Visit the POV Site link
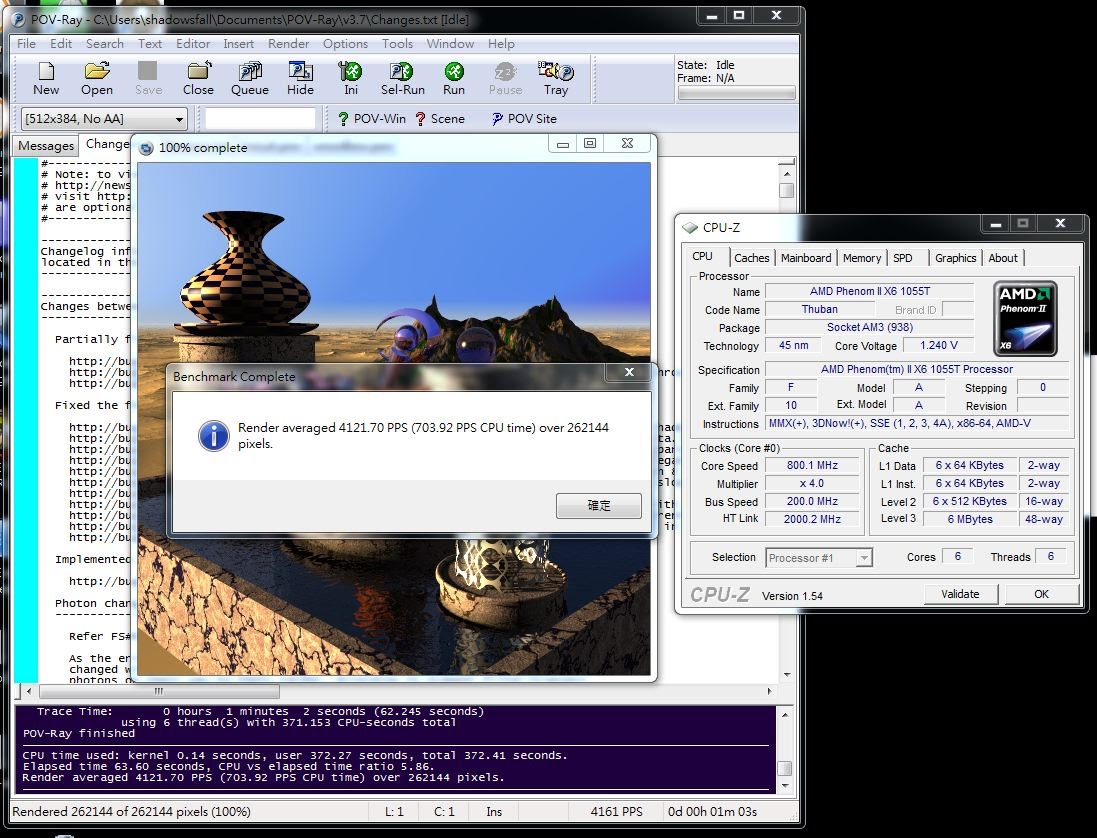Screen dimensions: 1097x838 coord(524,119)
